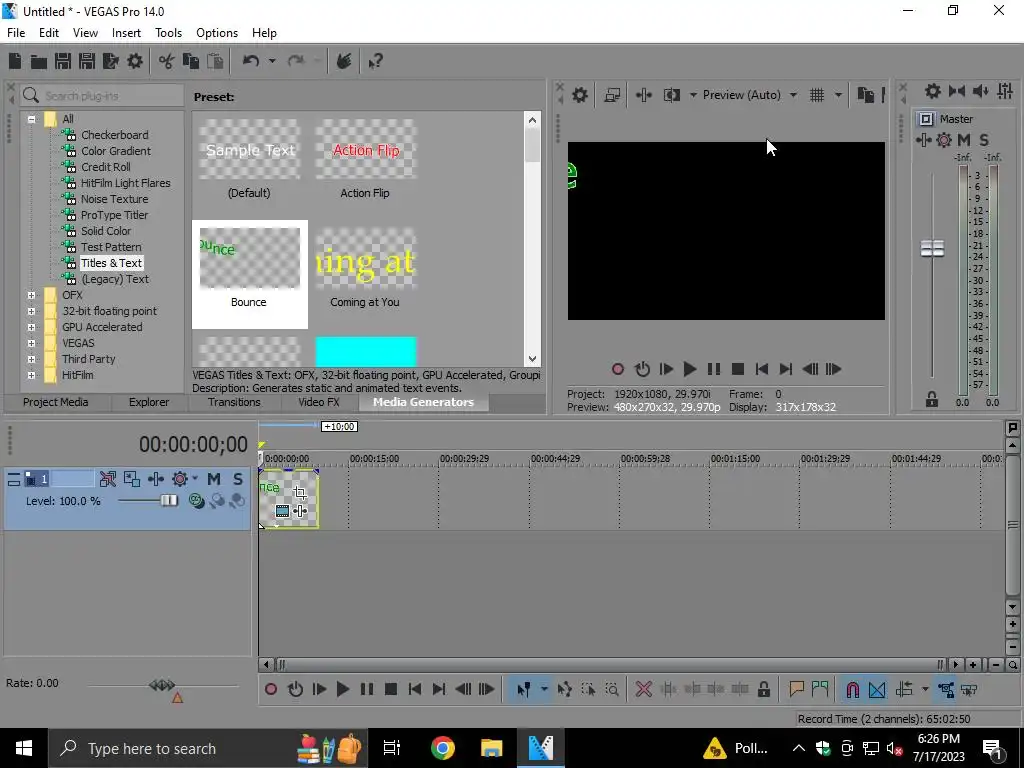
Task: Open the Mixing Console icon
Action: [x=1005, y=91]
